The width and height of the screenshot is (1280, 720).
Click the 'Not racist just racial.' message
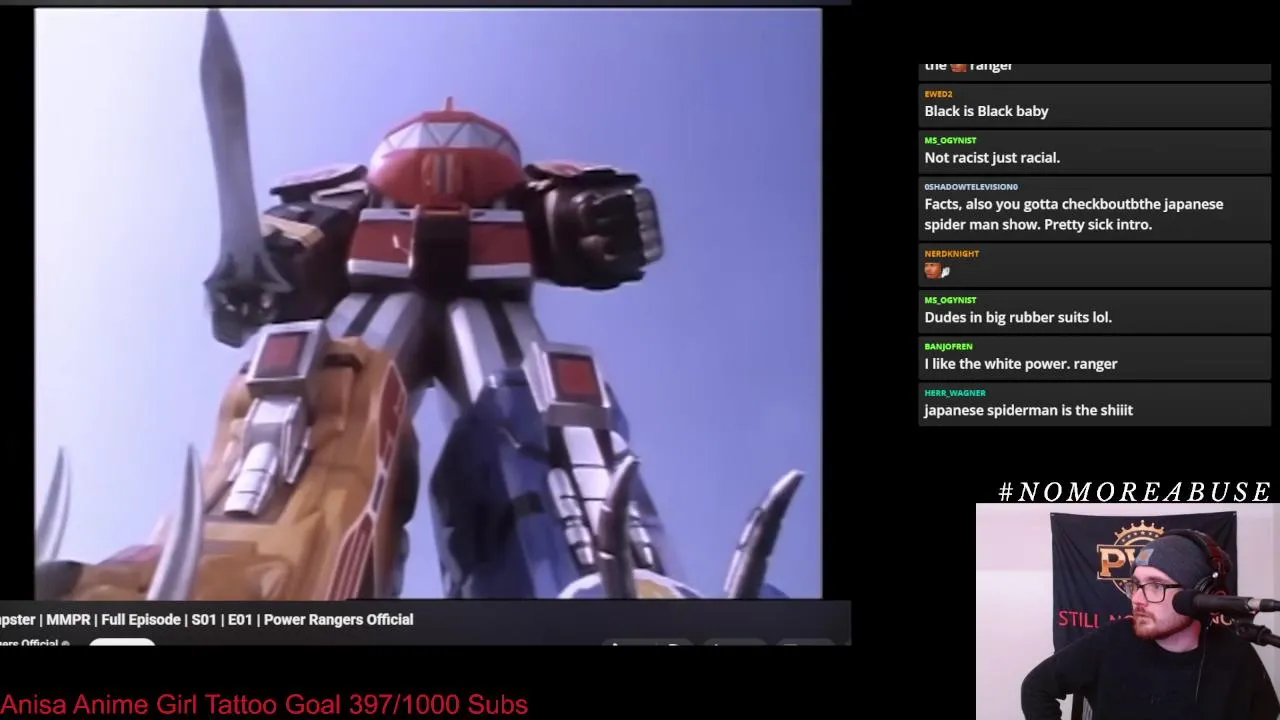pyautogui.click(x=992, y=157)
